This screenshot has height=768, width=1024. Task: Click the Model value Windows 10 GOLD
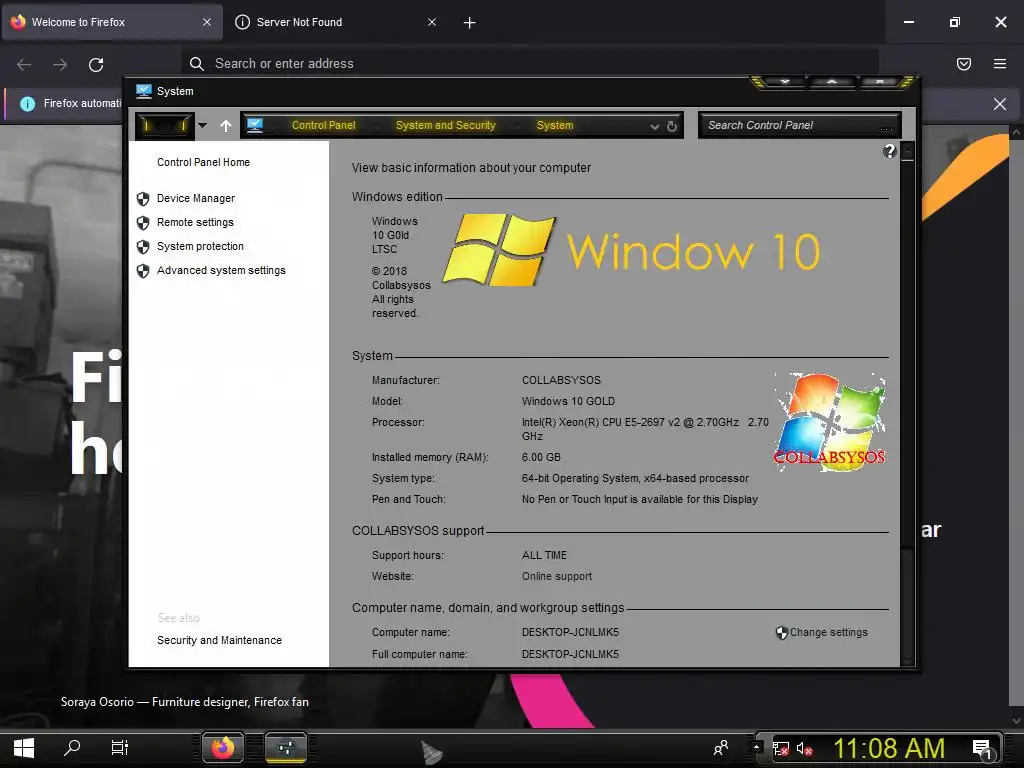click(568, 401)
